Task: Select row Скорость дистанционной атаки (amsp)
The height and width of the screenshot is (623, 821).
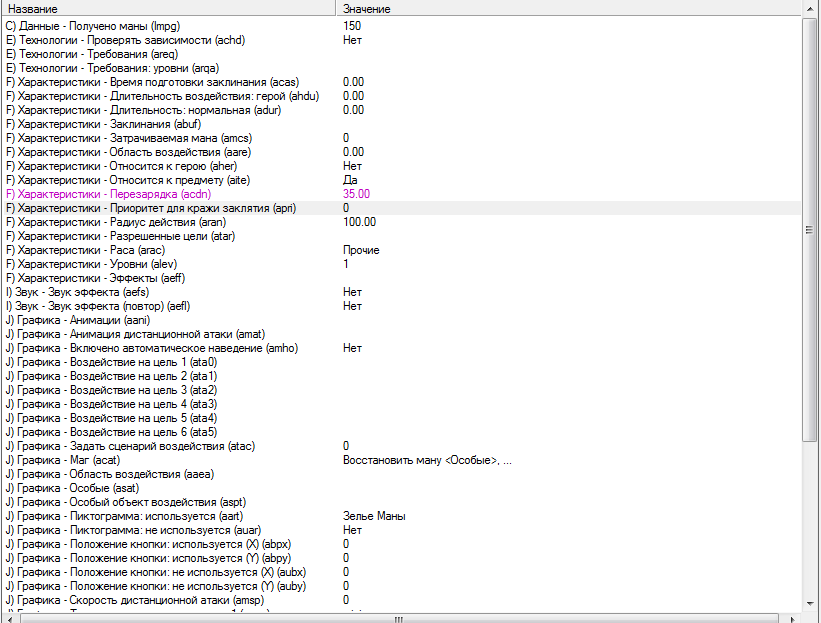Action: point(402,600)
